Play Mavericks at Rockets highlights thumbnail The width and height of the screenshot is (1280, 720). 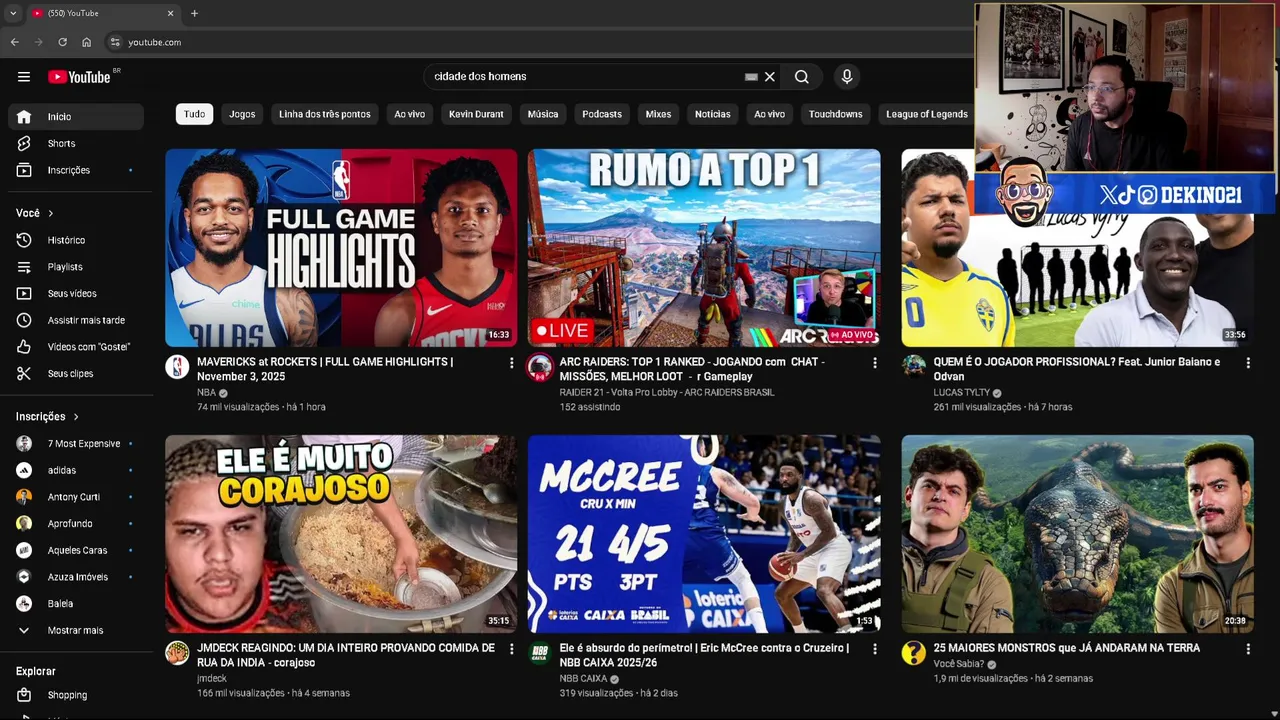pyautogui.click(x=341, y=248)
